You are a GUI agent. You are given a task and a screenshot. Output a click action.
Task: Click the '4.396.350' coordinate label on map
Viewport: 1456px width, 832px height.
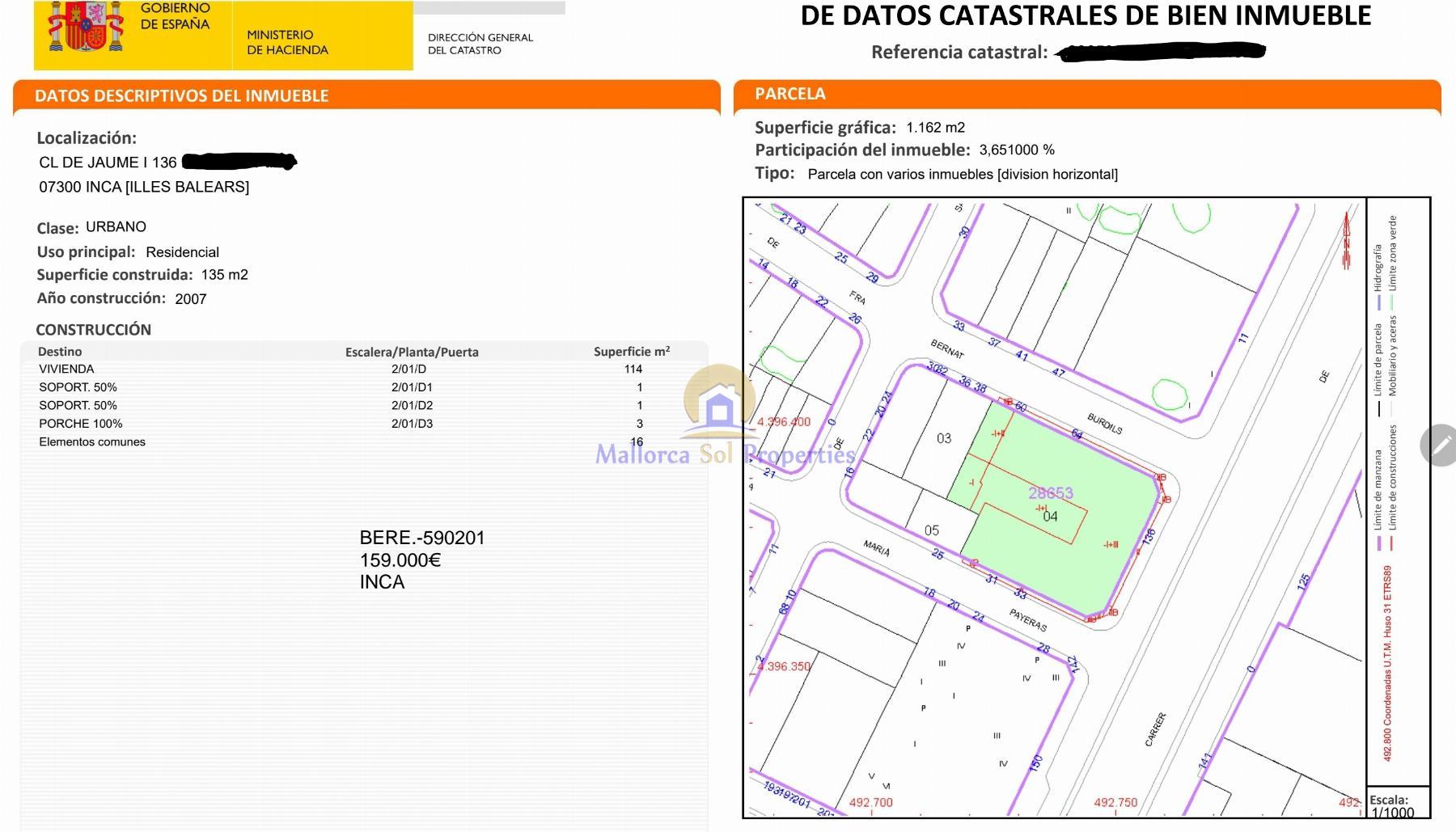783,666
